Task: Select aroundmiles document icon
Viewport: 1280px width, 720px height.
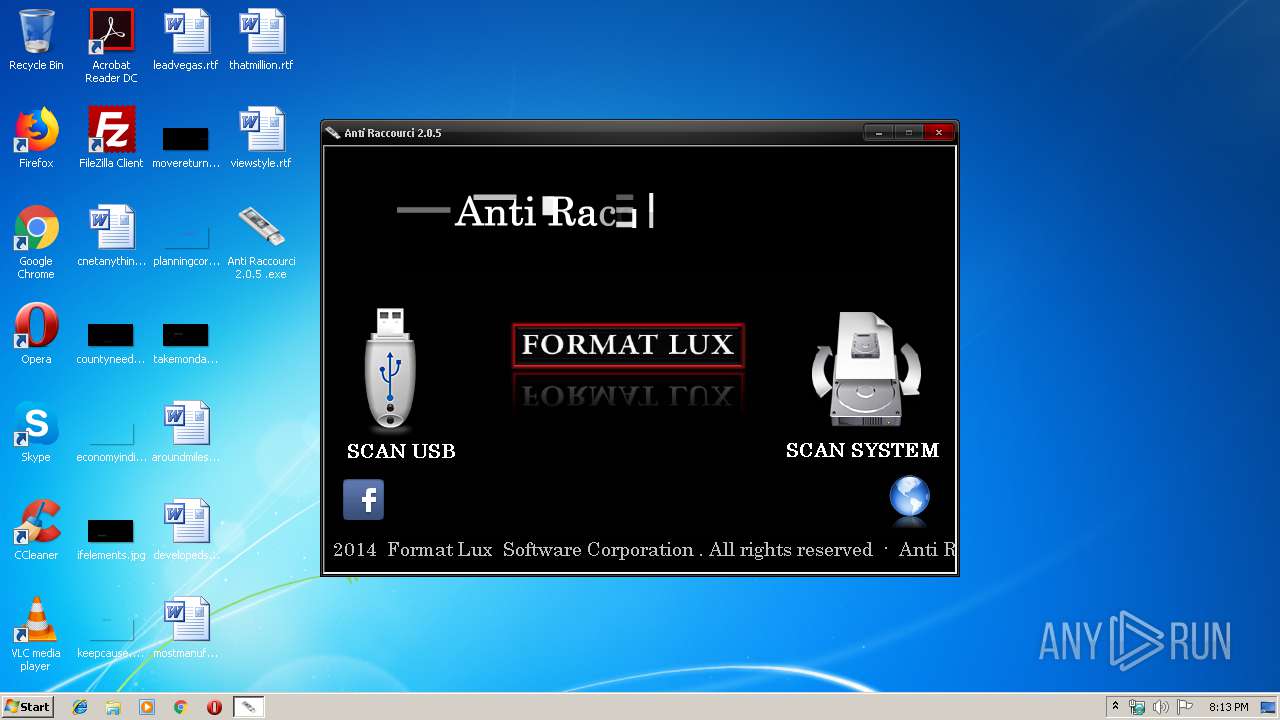Action: (x=186, y=432)
